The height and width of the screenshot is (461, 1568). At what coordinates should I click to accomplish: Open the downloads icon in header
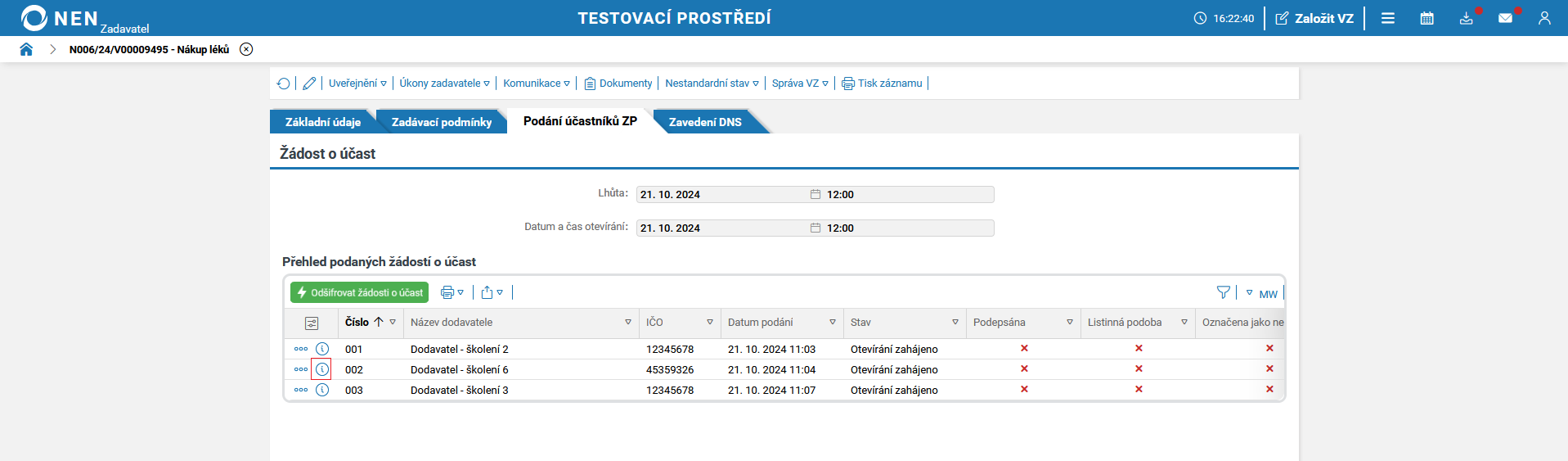click(1466, 18)
